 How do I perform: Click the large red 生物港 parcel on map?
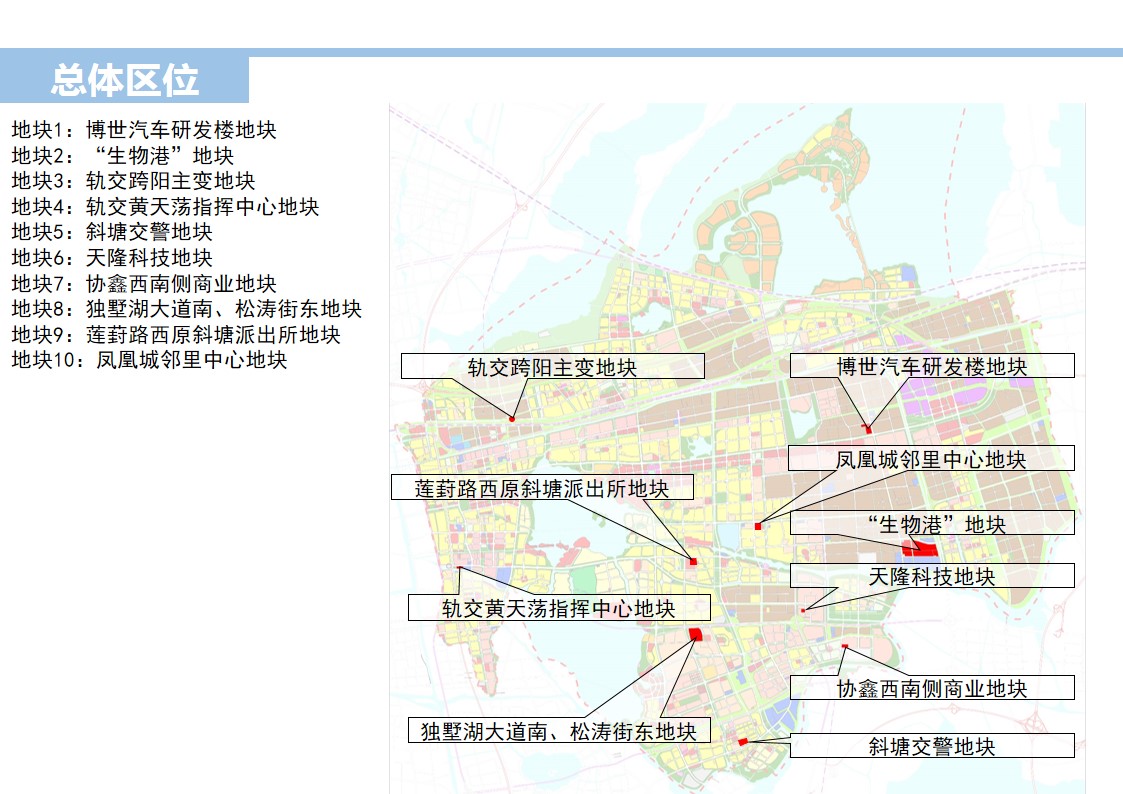(920, 548)
